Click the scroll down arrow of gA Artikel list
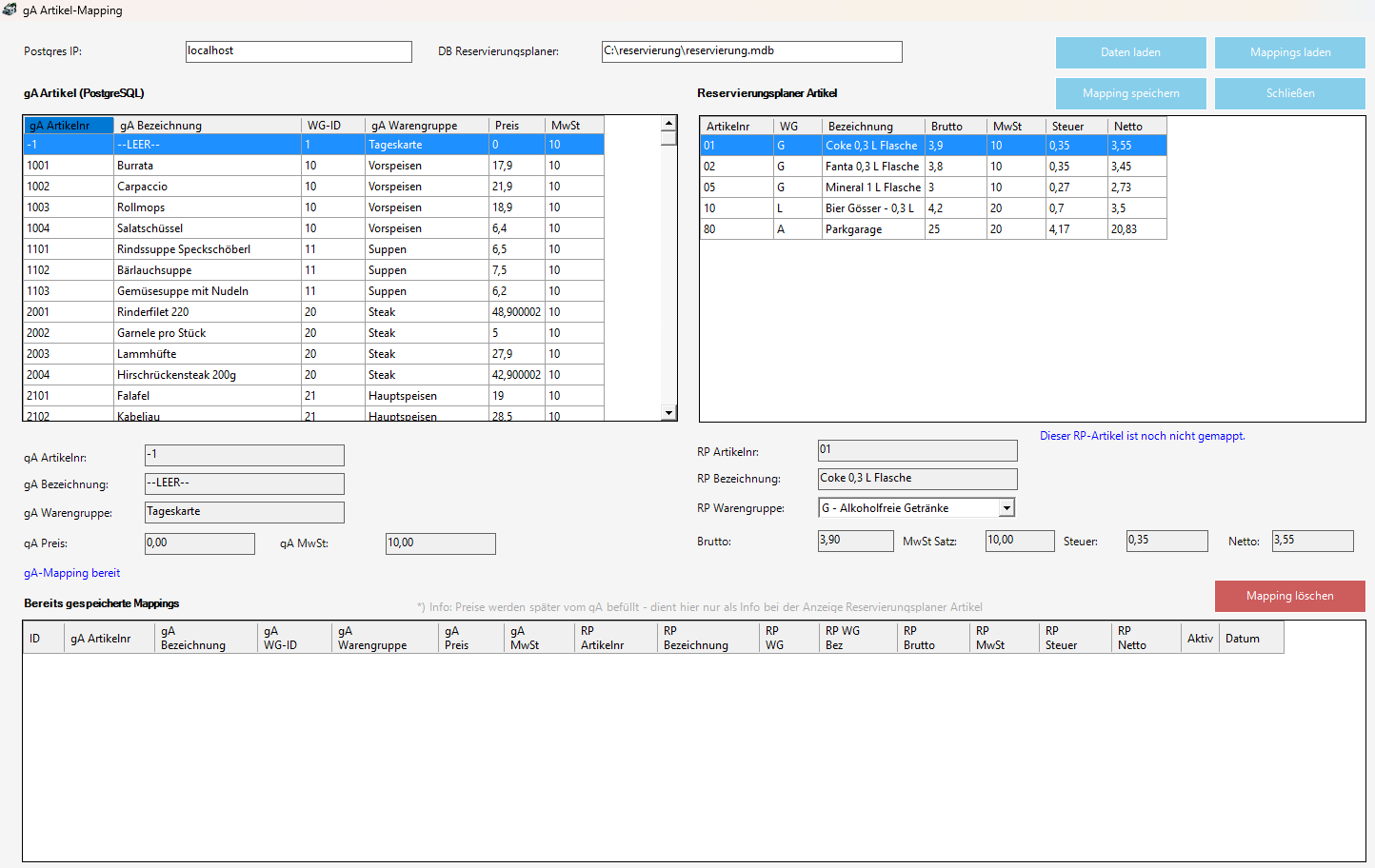The image size is (1375, 868). point(668,413)
